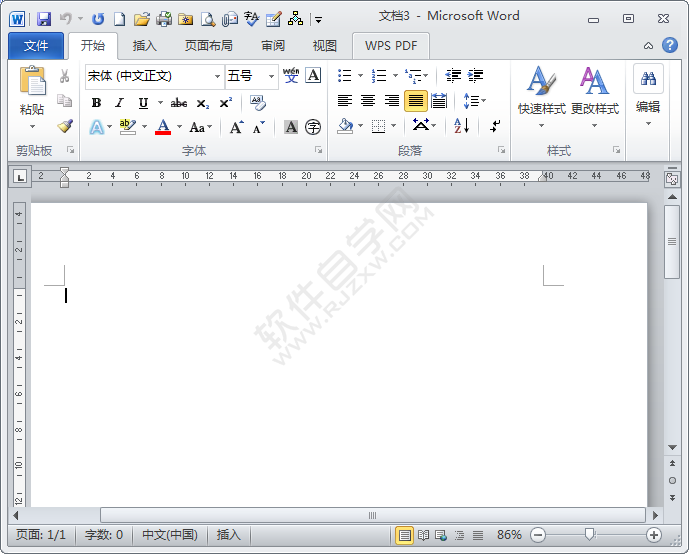Open the 文件 File tab
689x554 pixels.
click(x=36, y=45)
